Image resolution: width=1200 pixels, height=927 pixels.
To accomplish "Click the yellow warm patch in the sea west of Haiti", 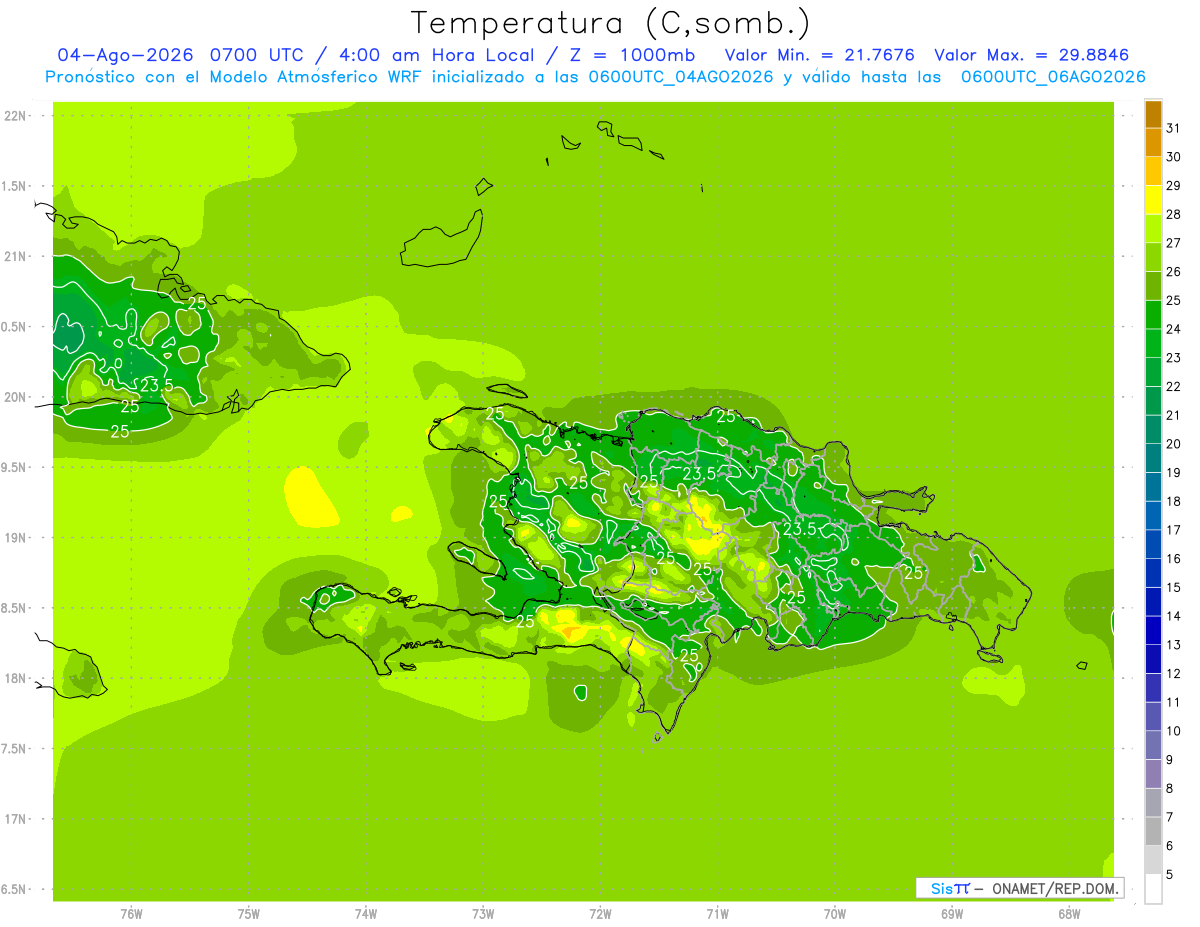I will [x=312, y=496].
